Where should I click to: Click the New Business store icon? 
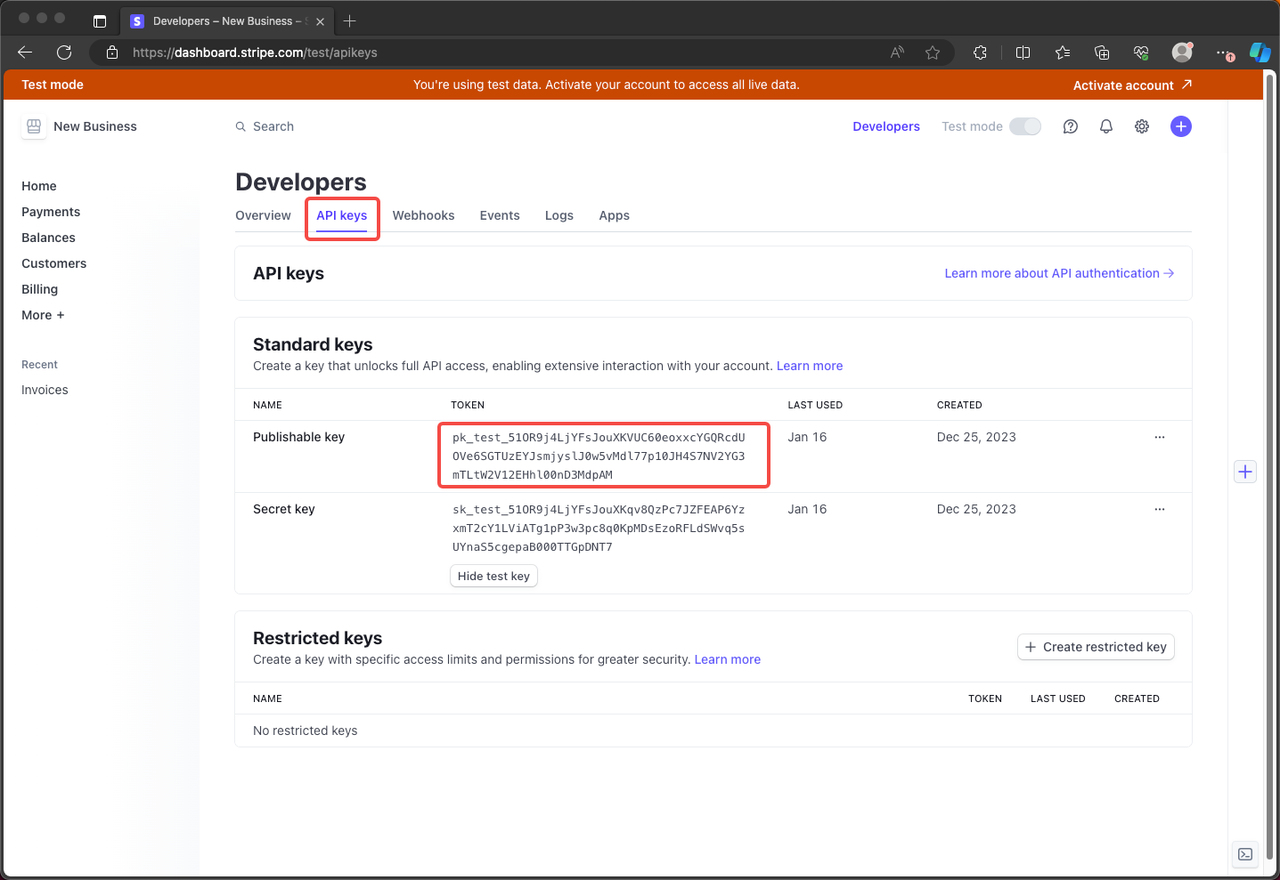click(34, 126)
